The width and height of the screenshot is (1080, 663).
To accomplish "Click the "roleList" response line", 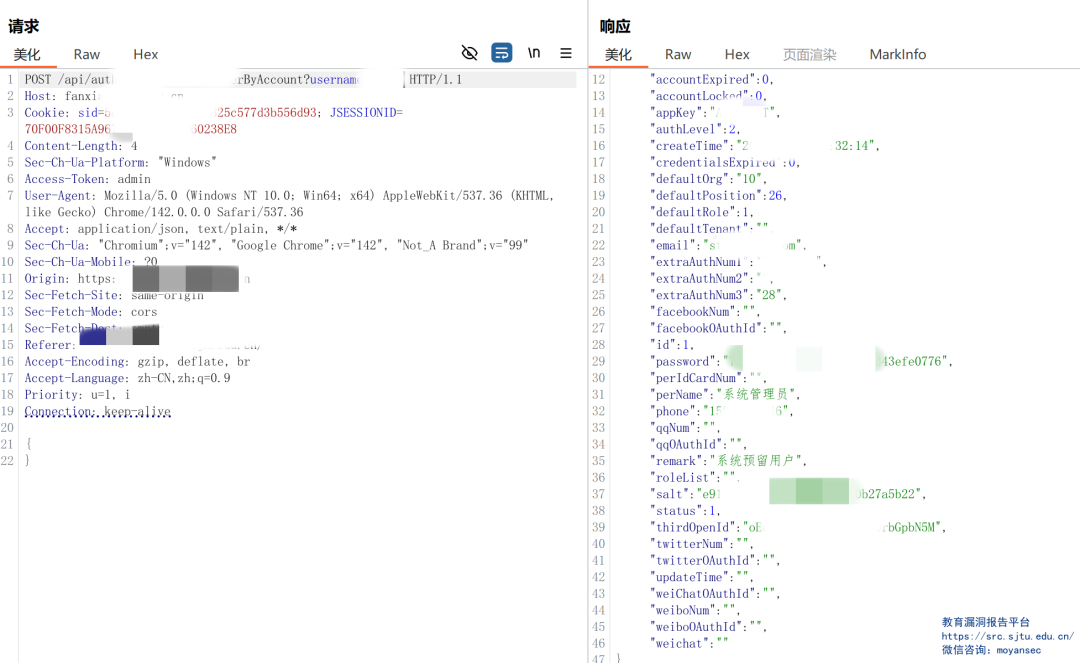I will [696, 478].
